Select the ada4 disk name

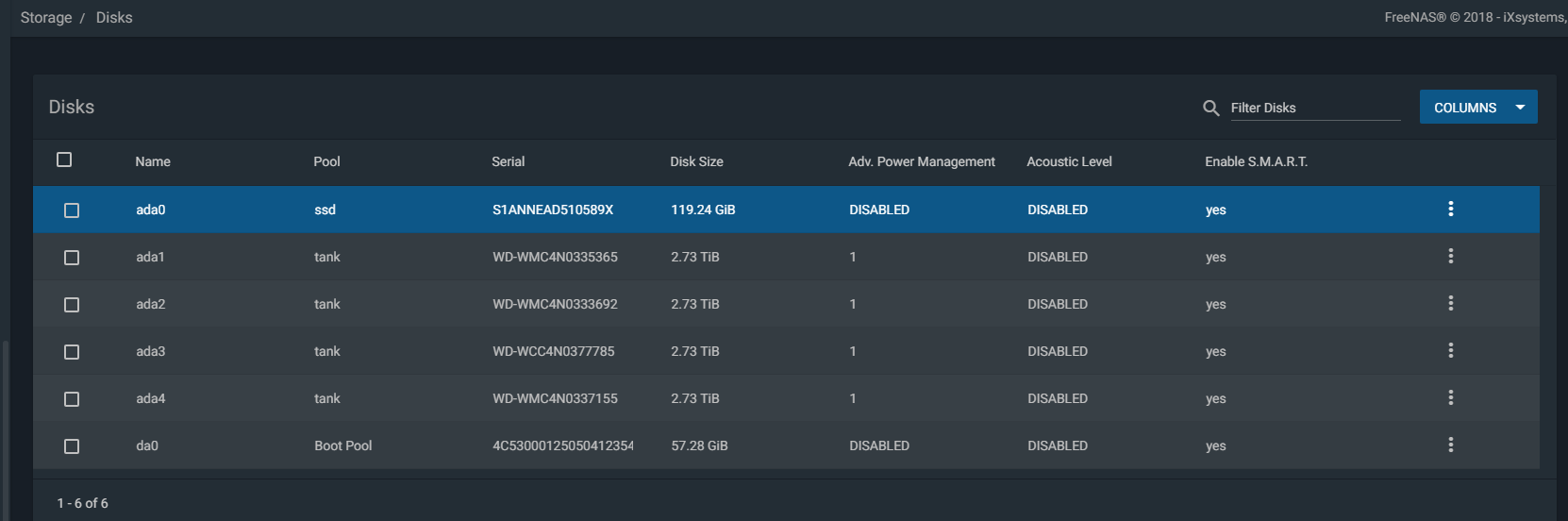tap(151, 398)
